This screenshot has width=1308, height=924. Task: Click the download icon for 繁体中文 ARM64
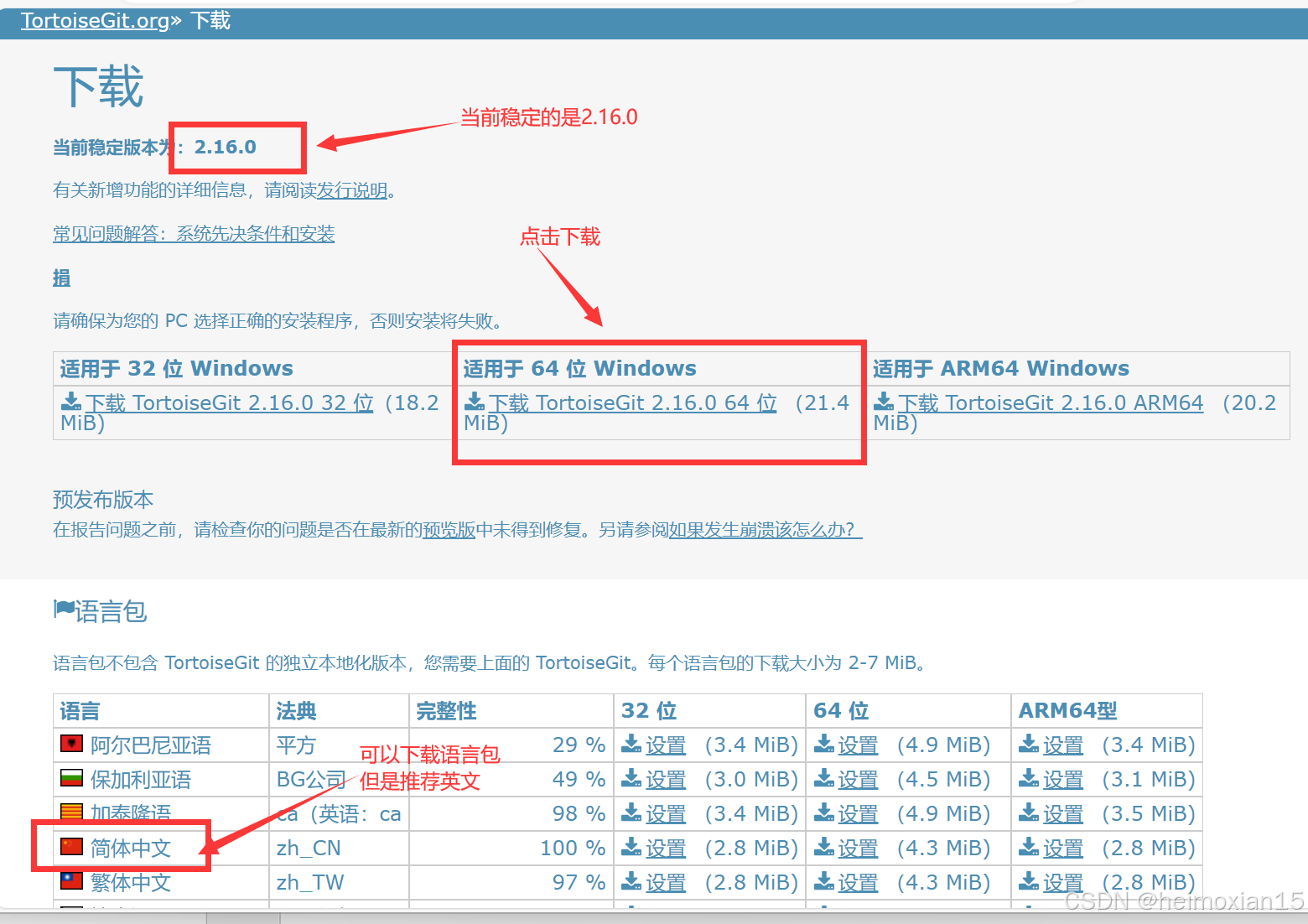pyautogui.click(x=1029, y=881)
